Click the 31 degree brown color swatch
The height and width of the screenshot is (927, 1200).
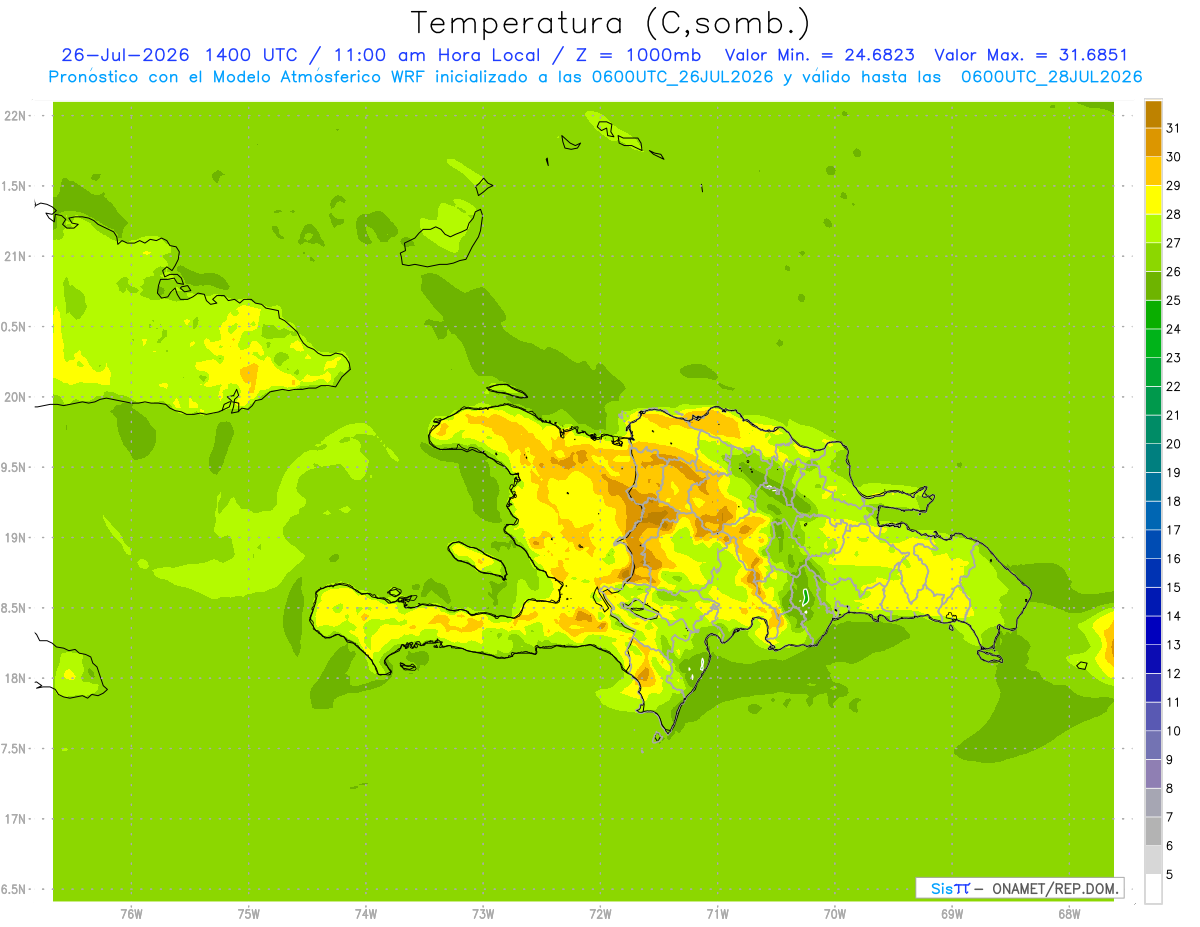(x=1153, y=113)
